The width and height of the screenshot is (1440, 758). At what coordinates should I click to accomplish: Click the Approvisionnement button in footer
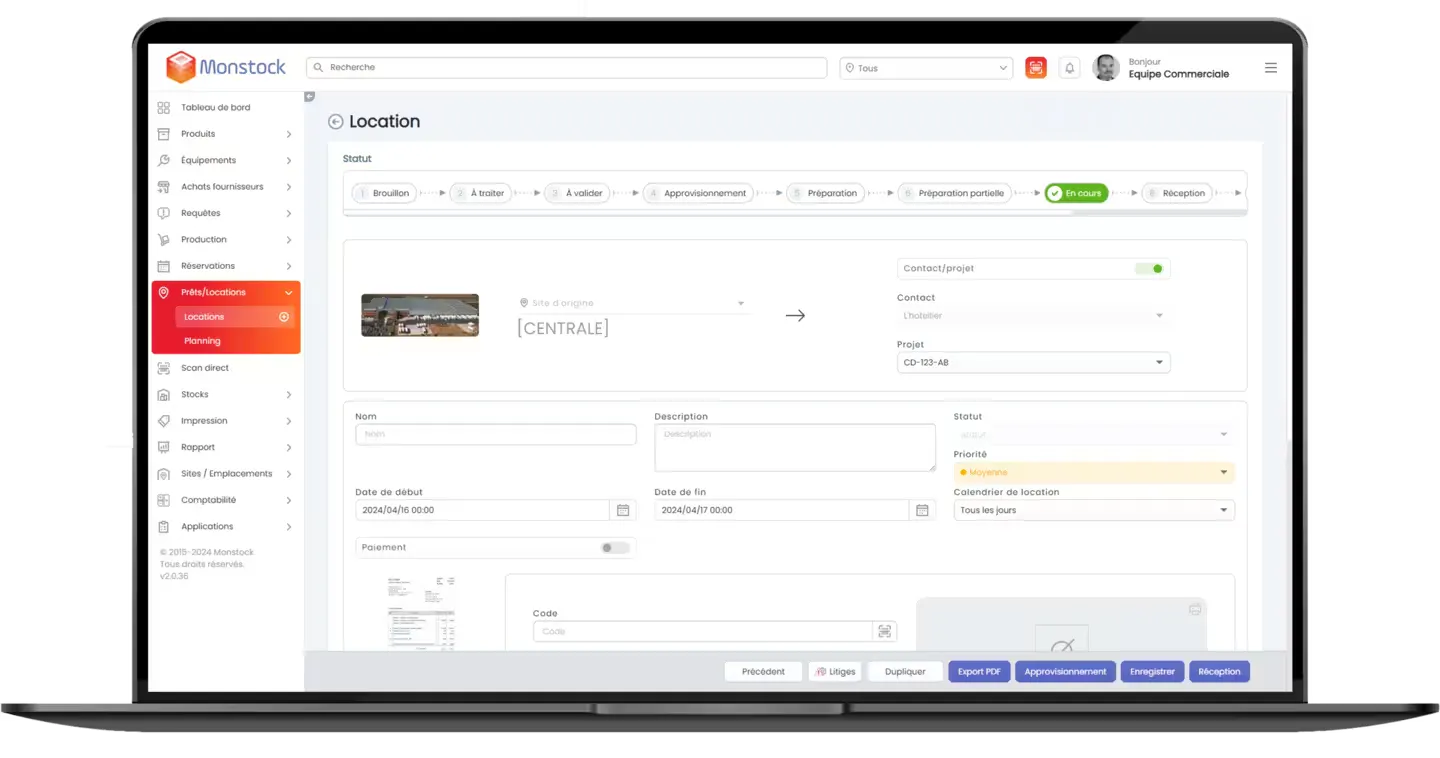coord(1065,672)
